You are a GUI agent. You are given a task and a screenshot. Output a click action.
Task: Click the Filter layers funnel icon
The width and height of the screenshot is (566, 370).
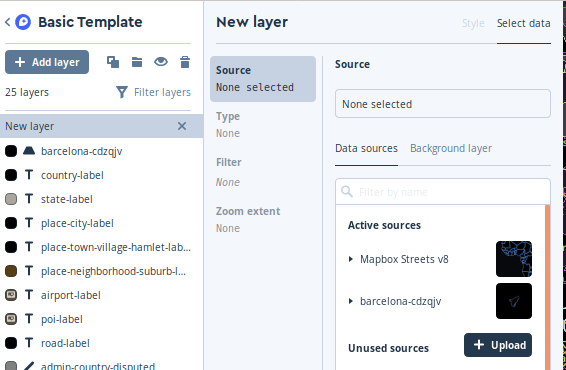[122, 92]
